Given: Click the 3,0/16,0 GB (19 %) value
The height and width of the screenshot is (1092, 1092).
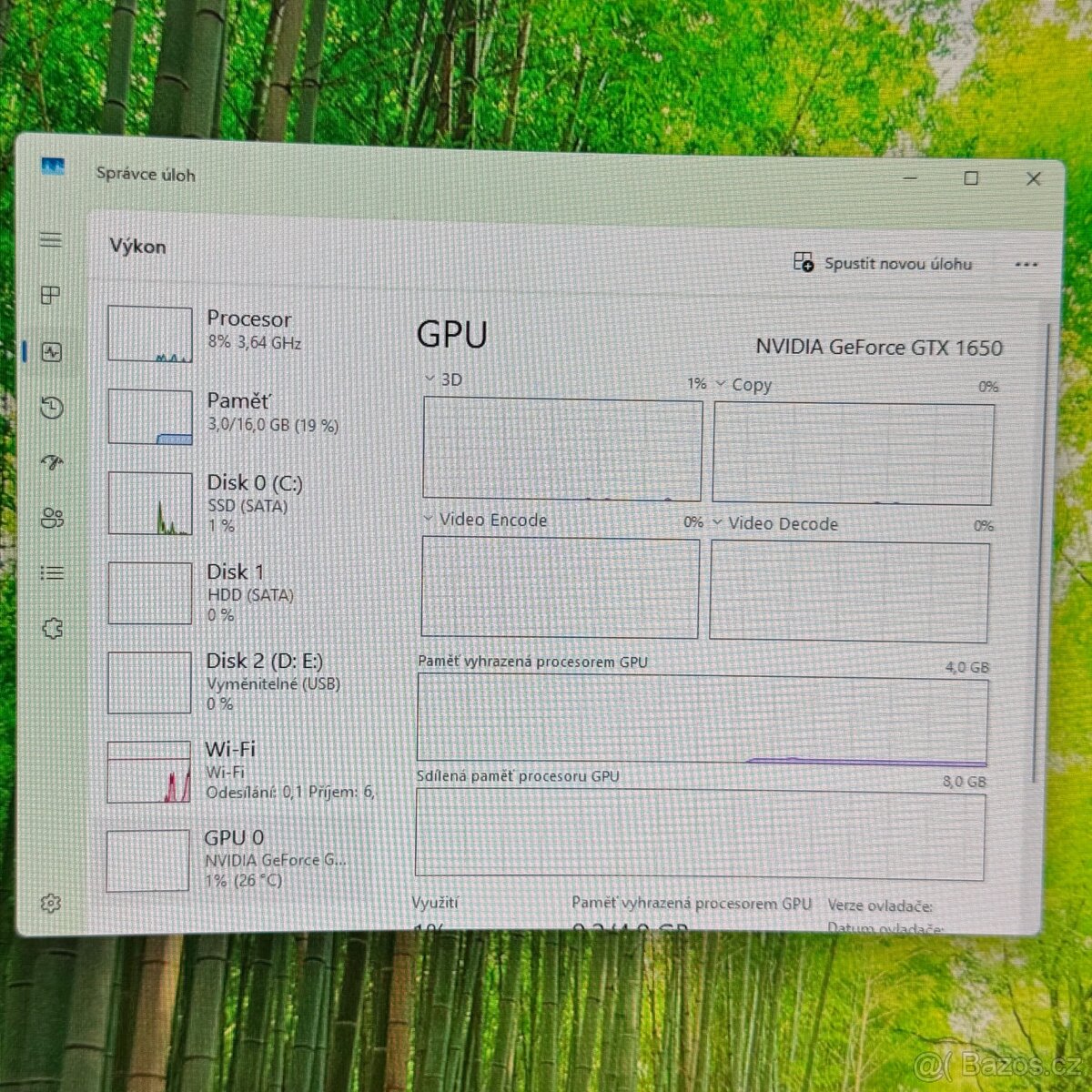Looking at the screenshot, I should pyautogui.click(x=273, y=425).
